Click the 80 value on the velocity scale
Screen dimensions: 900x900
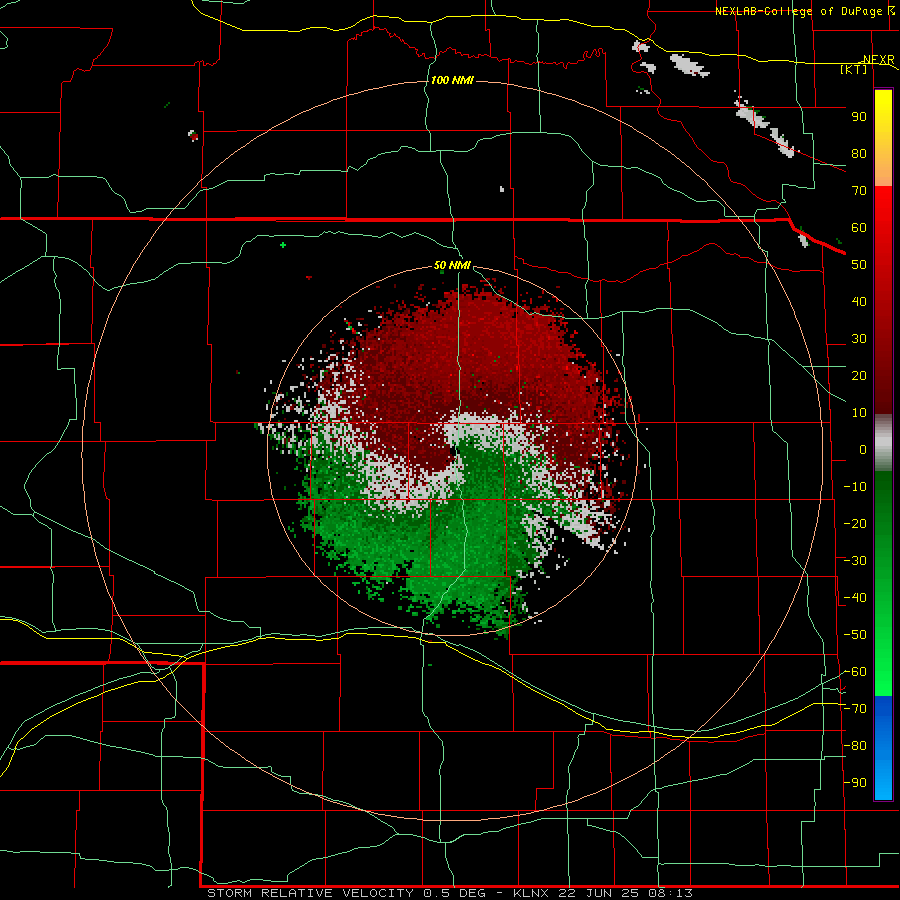(859, 154)
